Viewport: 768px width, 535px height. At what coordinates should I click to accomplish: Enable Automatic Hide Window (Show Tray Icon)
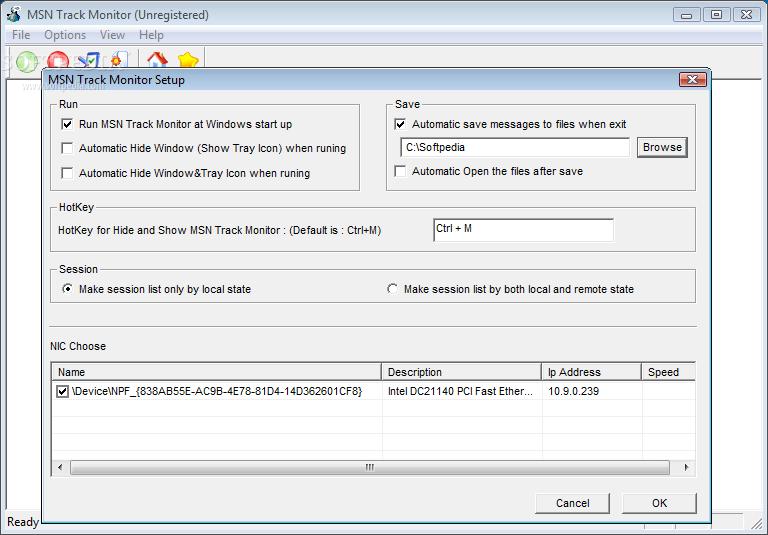point(67,148)
